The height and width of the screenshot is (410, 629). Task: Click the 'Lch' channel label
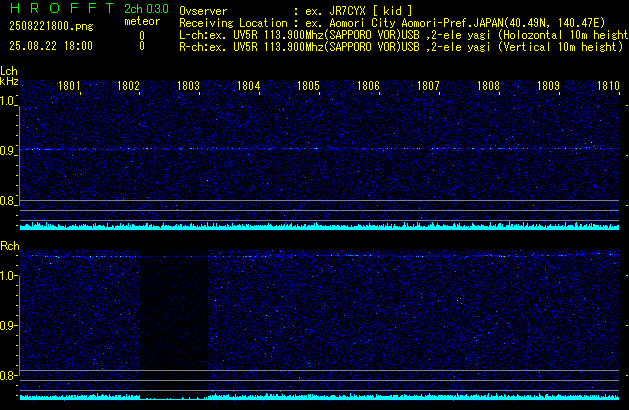[9, 71]
